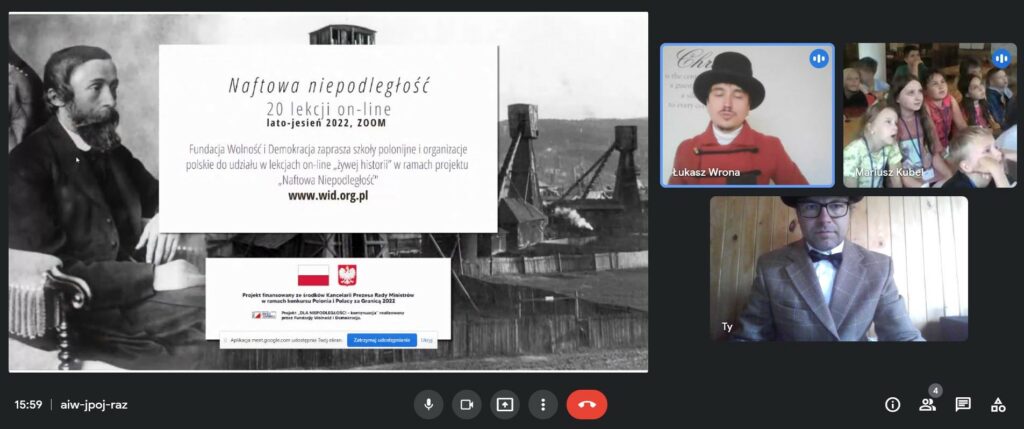The image size is (1024, 429).
Task: Click Łukasz Wrona's audio indicator icon
Action: (x=819, y=59)
